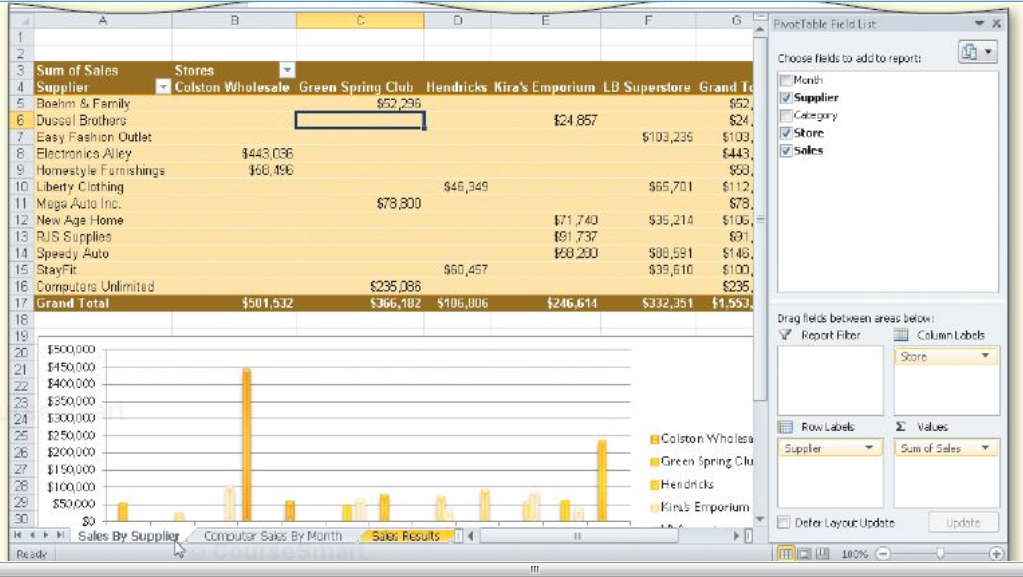
Task: Go to the last sheet tab arrow
Action: [x=60, y=535]
